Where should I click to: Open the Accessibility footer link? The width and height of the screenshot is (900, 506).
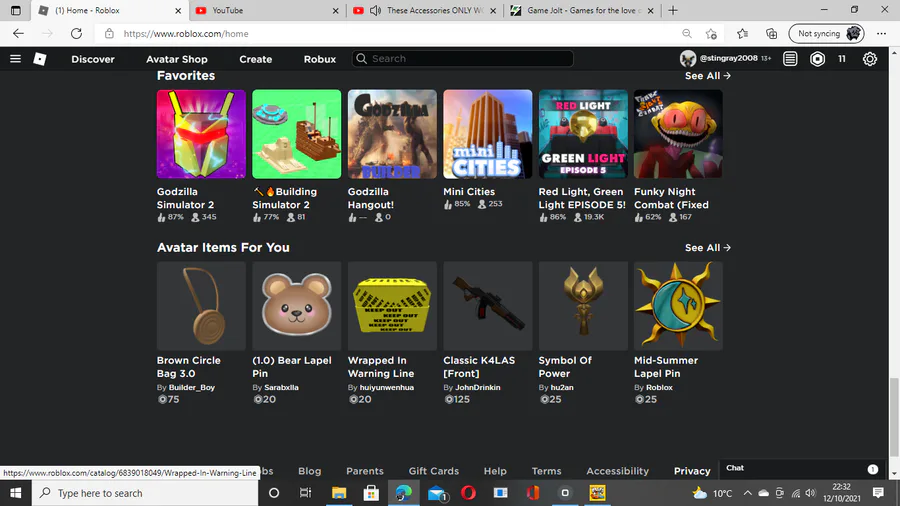pyautogui.click(x=617, y=471)
